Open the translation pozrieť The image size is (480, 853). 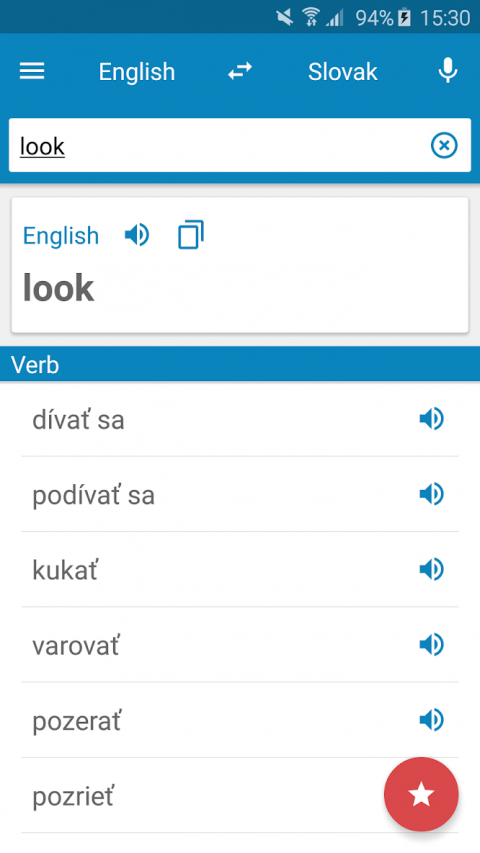coord(201,796)
